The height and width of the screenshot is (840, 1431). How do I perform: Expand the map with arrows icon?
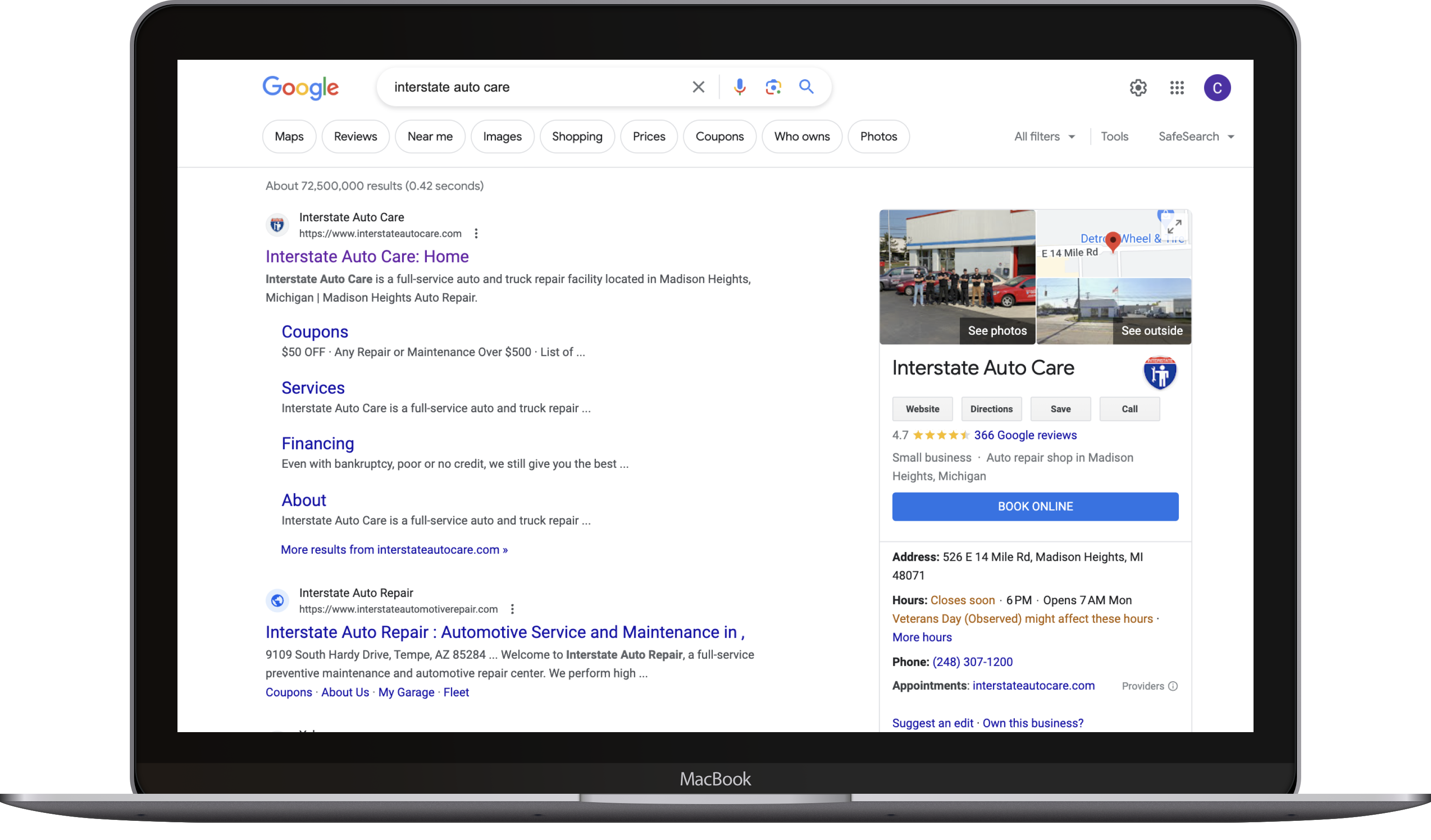pos(1174,226)
